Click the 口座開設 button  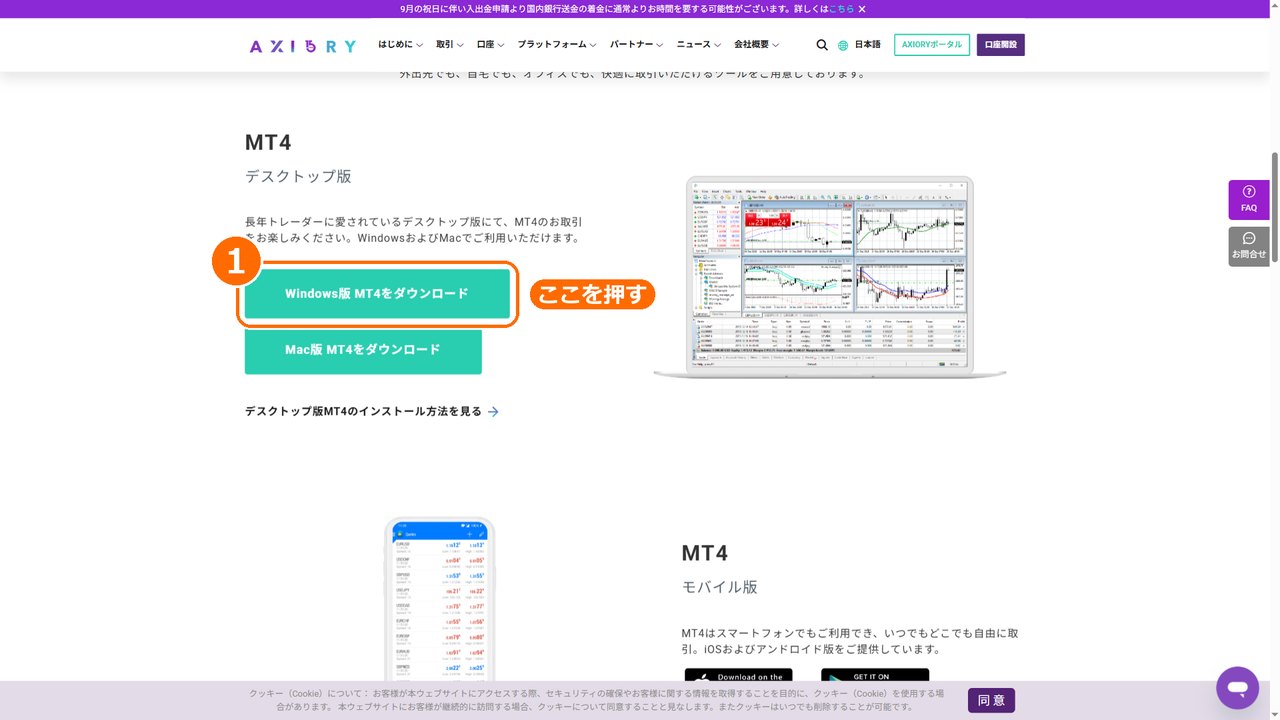click(x=1000, y=45)
